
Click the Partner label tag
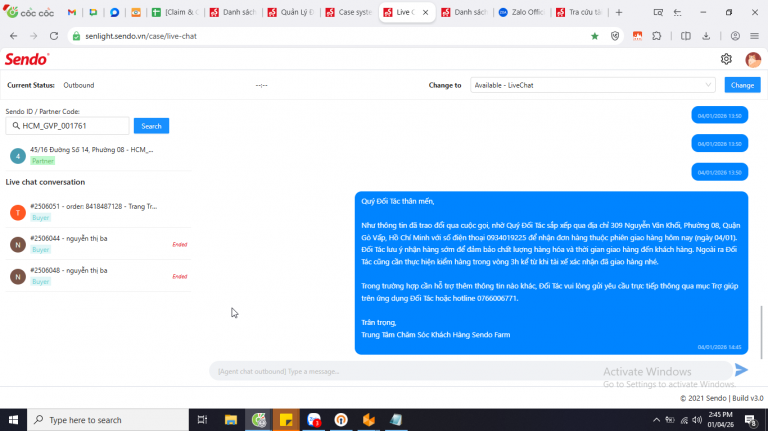coord(43,161)
